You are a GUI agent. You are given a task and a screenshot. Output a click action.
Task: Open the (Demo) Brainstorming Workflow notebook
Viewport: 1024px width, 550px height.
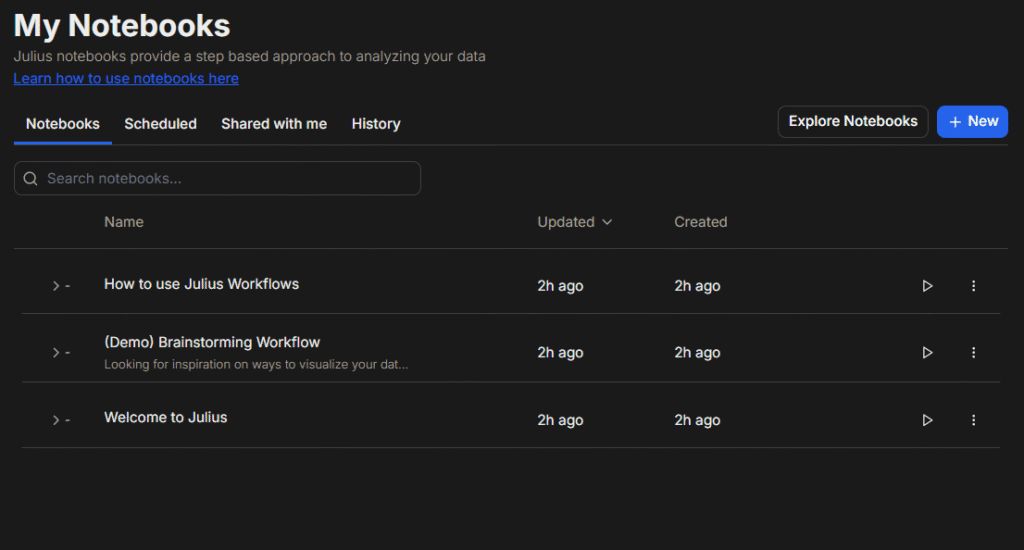pyautogui.click(x=212, y=342)
